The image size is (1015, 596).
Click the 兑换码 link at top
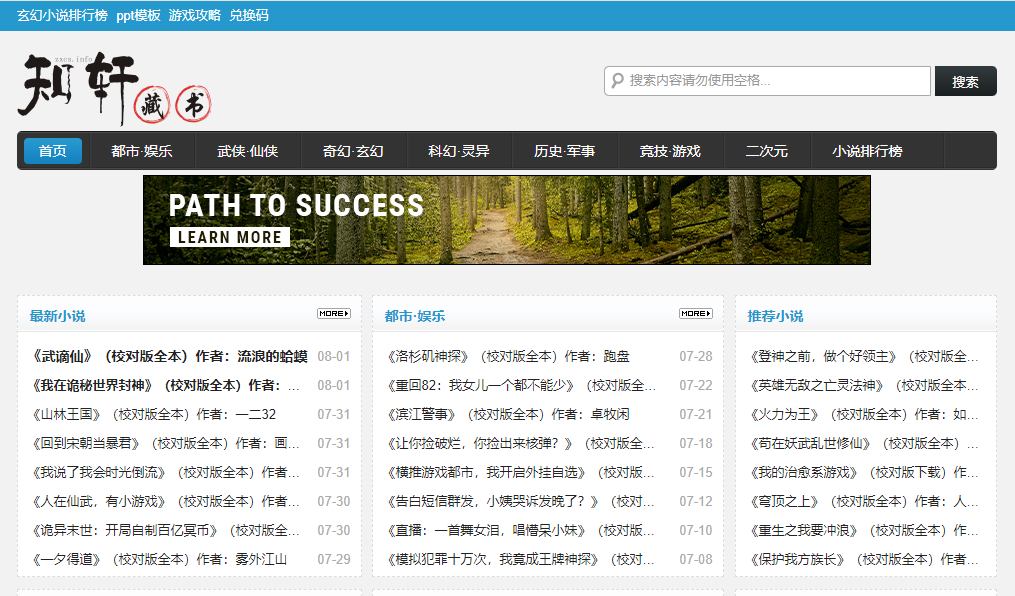pyautogui.click(x=249, y=15)
